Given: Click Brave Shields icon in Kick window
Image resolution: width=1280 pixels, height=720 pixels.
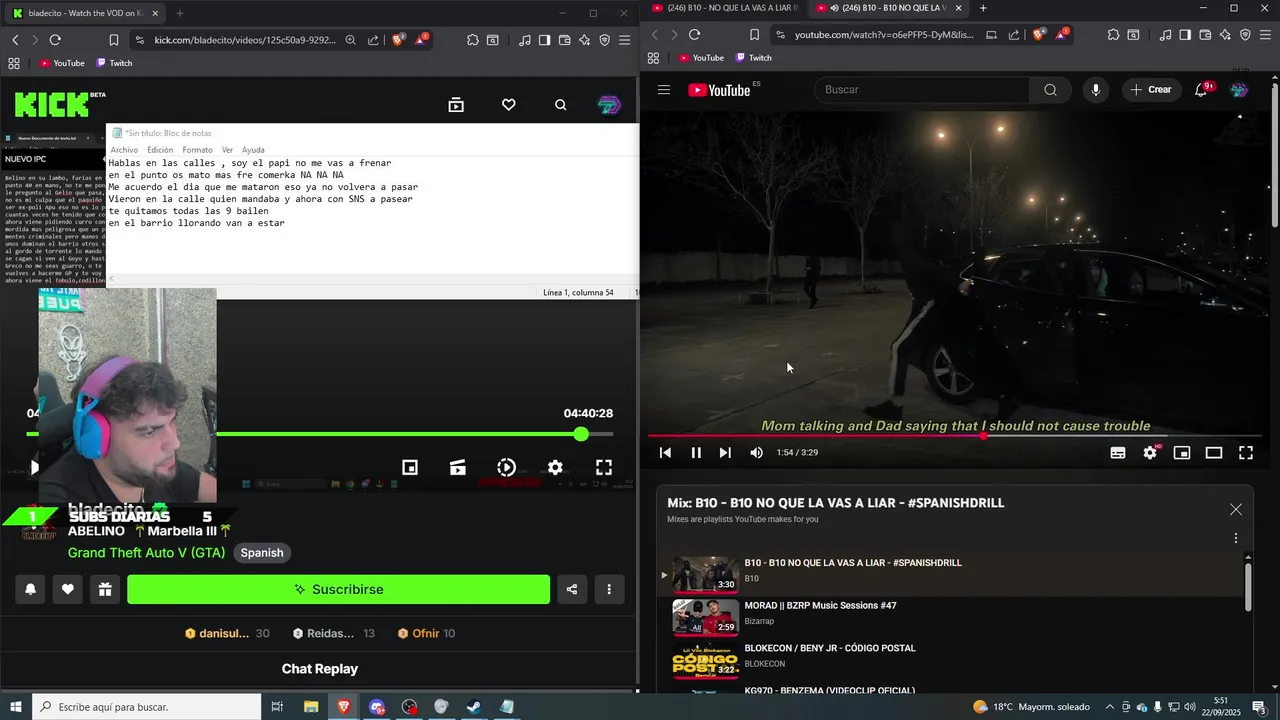Looking at the screenshot, I should pos(398,40).
